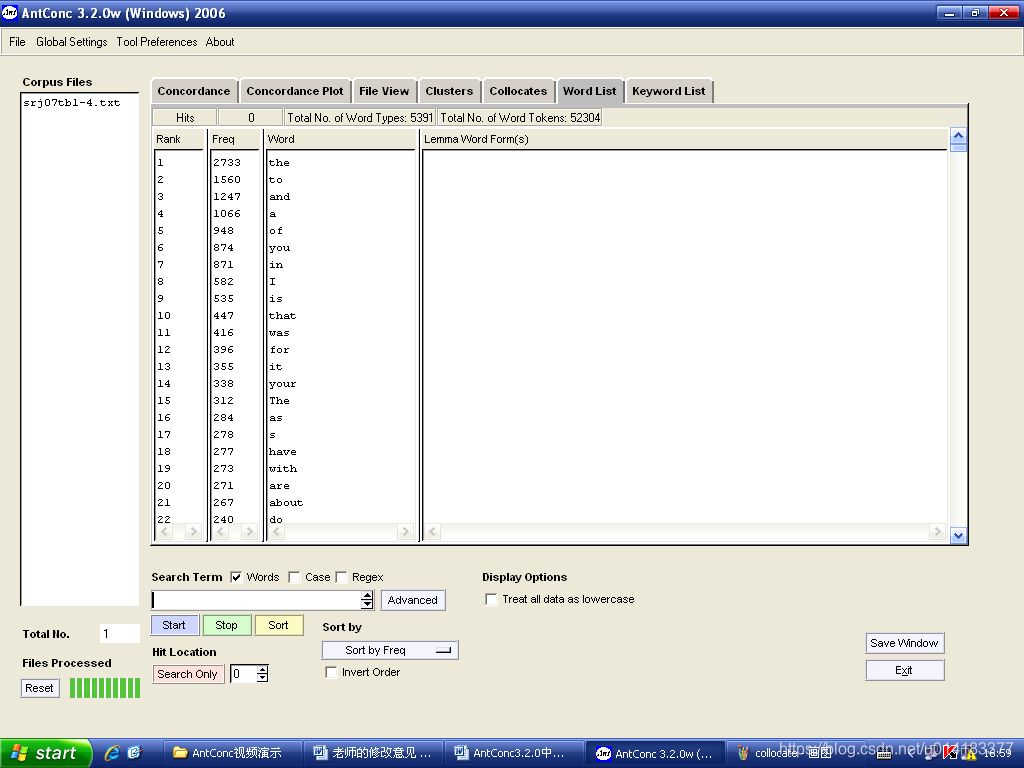Open collocate Paint window in taskbar
The height and width of the screenshot is (768, 1024).
(x=793, y=753)
